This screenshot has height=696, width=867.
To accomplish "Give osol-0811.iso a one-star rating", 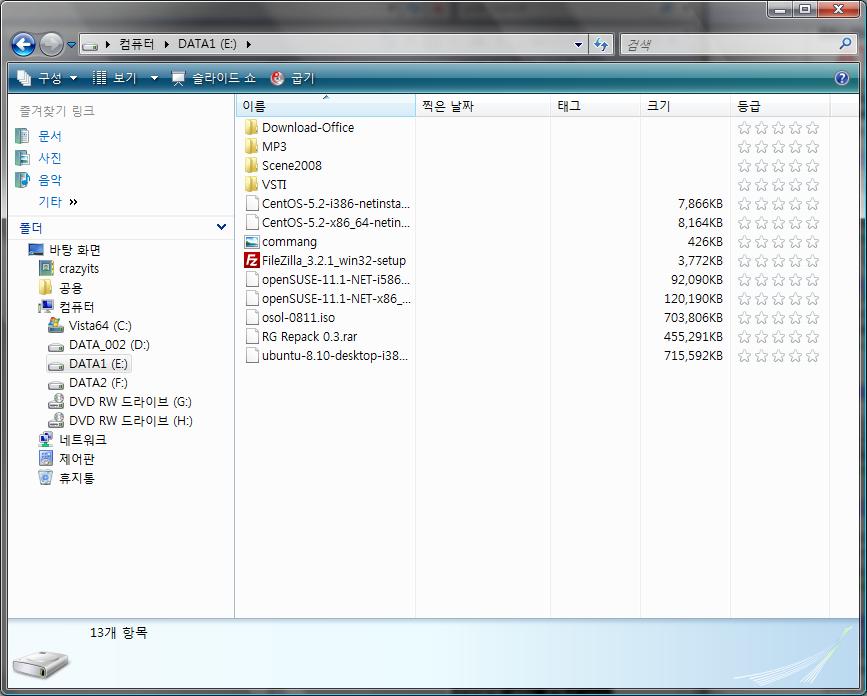I will click(744, 318).
